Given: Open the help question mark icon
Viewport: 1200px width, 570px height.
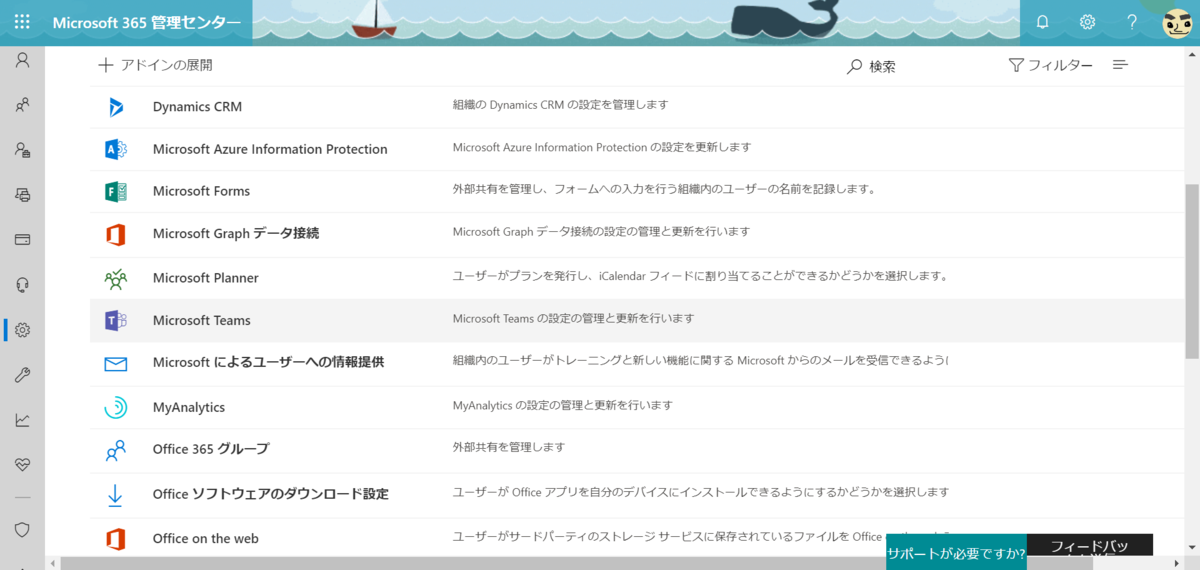Looking at the screenshot, I should 1132,22.
